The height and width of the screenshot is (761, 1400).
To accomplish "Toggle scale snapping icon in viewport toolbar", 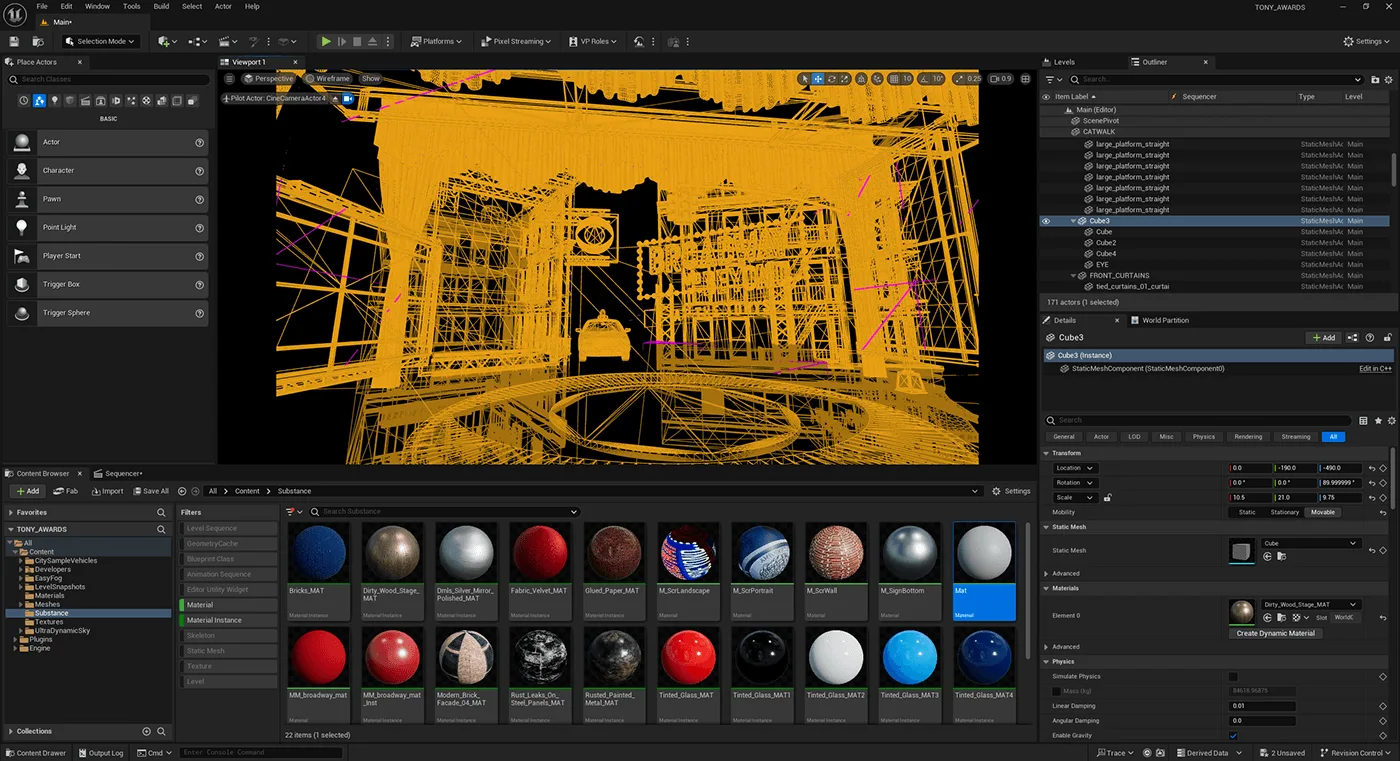I will [x=958, y=79].
